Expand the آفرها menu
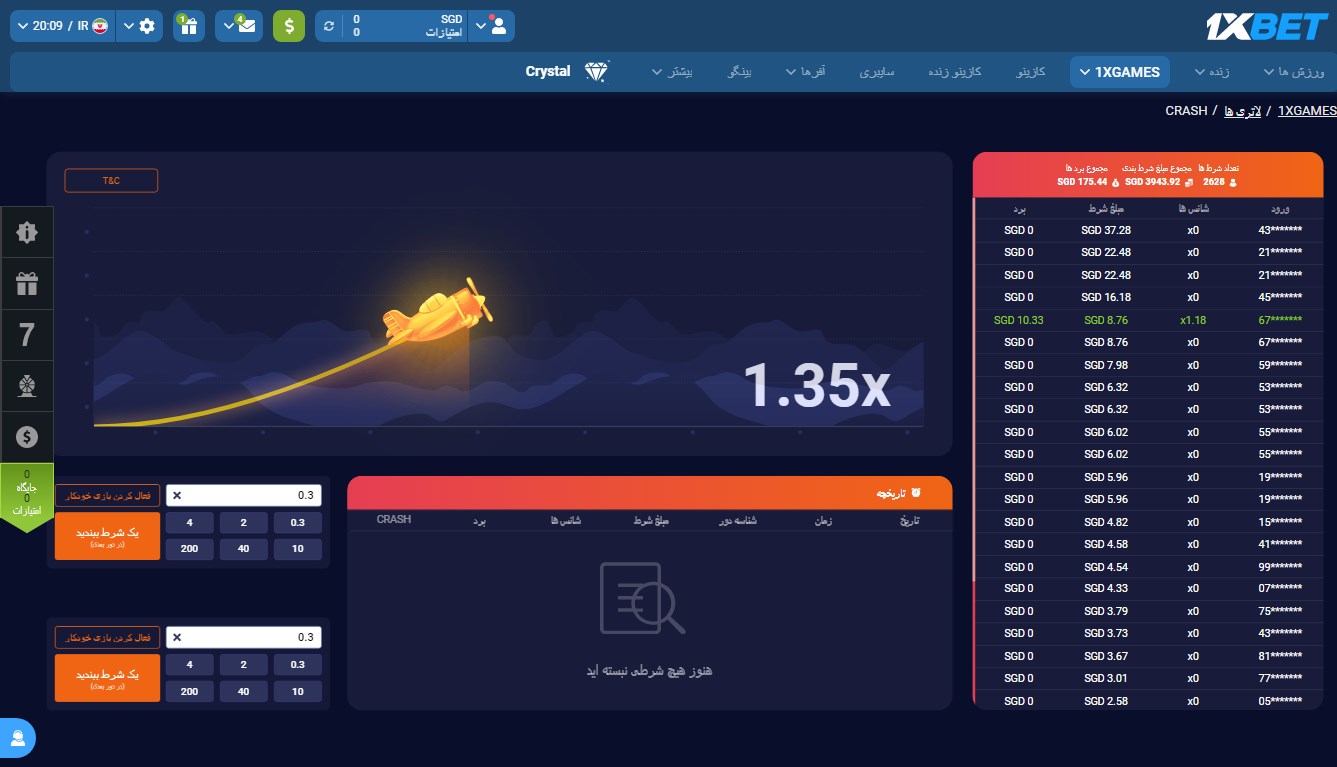 pos(805,72)
